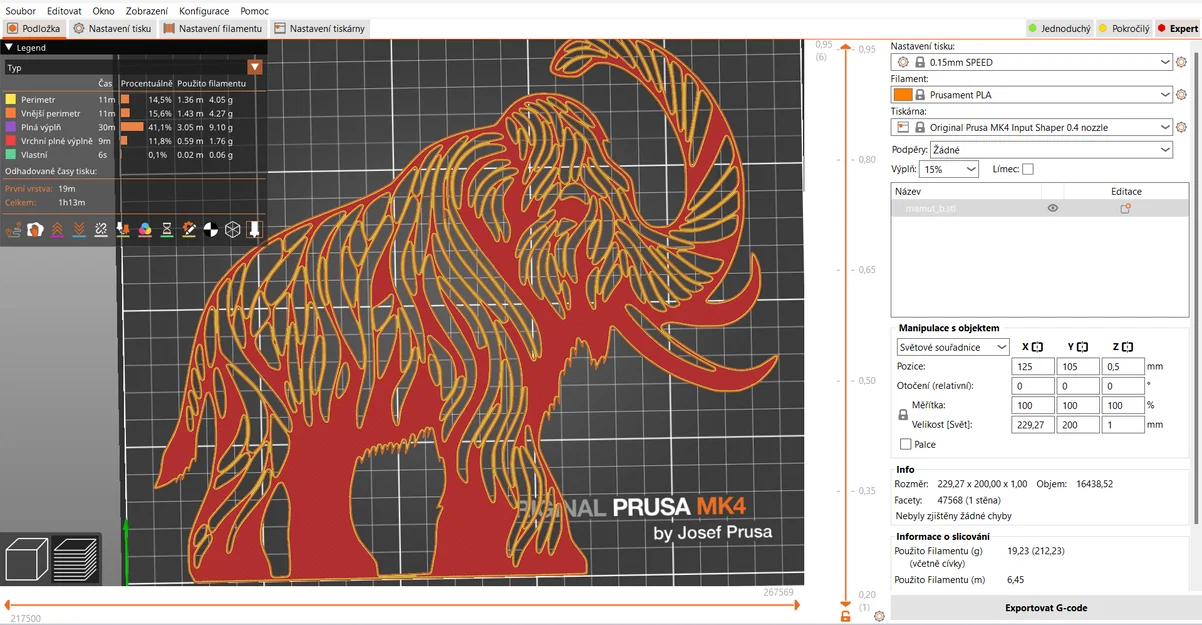
Task: Switch to 3D editor cube view
Action: [x=25, y=559]
